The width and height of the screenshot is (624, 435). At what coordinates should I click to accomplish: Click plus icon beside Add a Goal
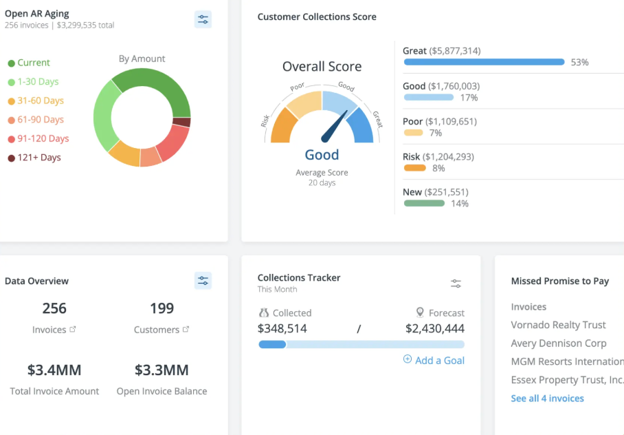point(407,360)
